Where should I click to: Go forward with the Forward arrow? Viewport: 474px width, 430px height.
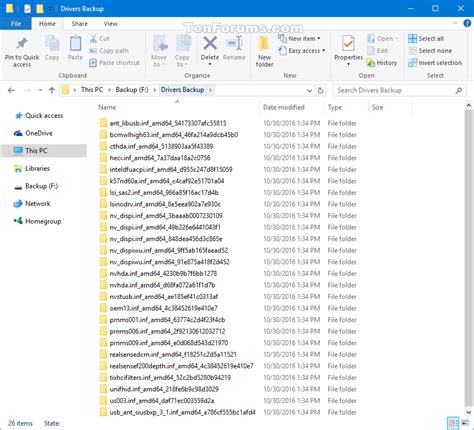[28, 90]
